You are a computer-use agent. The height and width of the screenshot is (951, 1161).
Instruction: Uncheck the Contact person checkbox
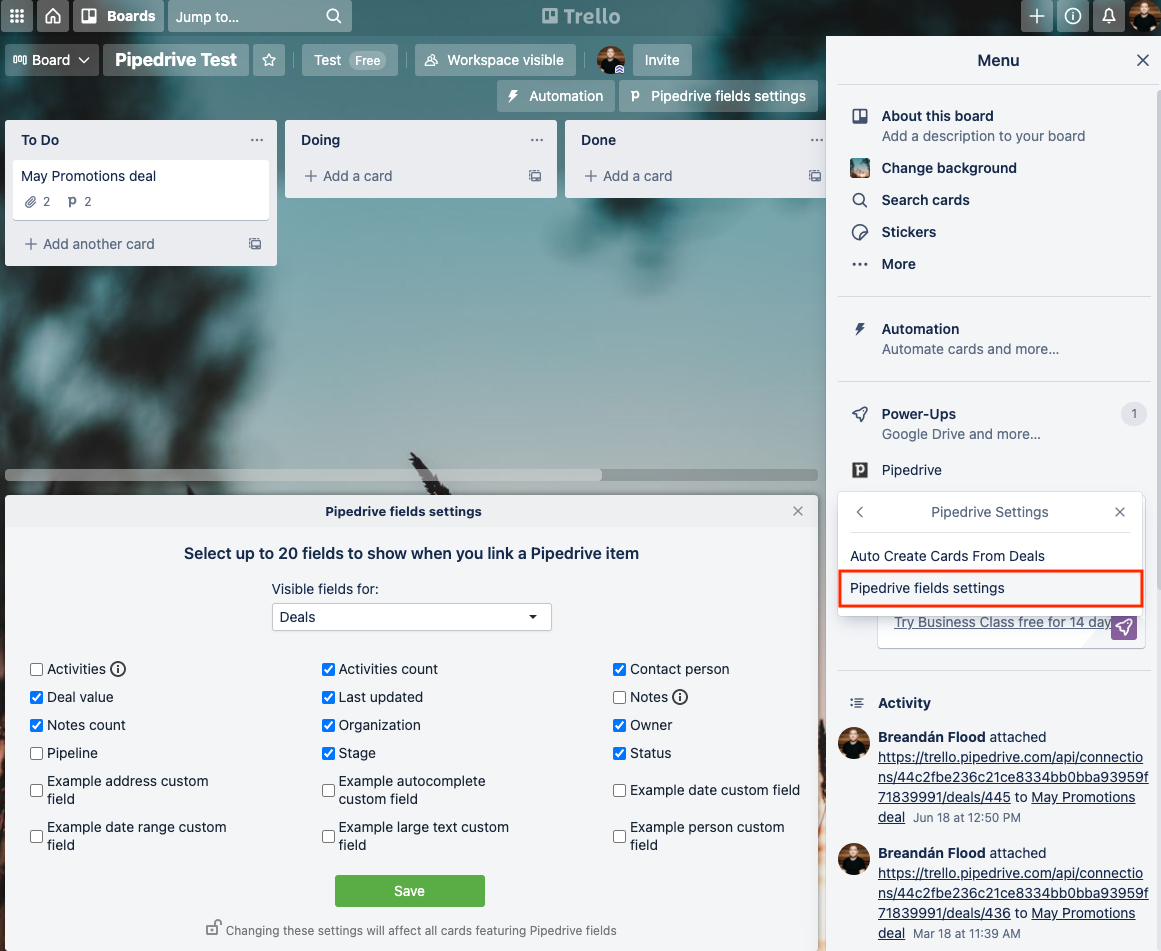click(620, 670)
